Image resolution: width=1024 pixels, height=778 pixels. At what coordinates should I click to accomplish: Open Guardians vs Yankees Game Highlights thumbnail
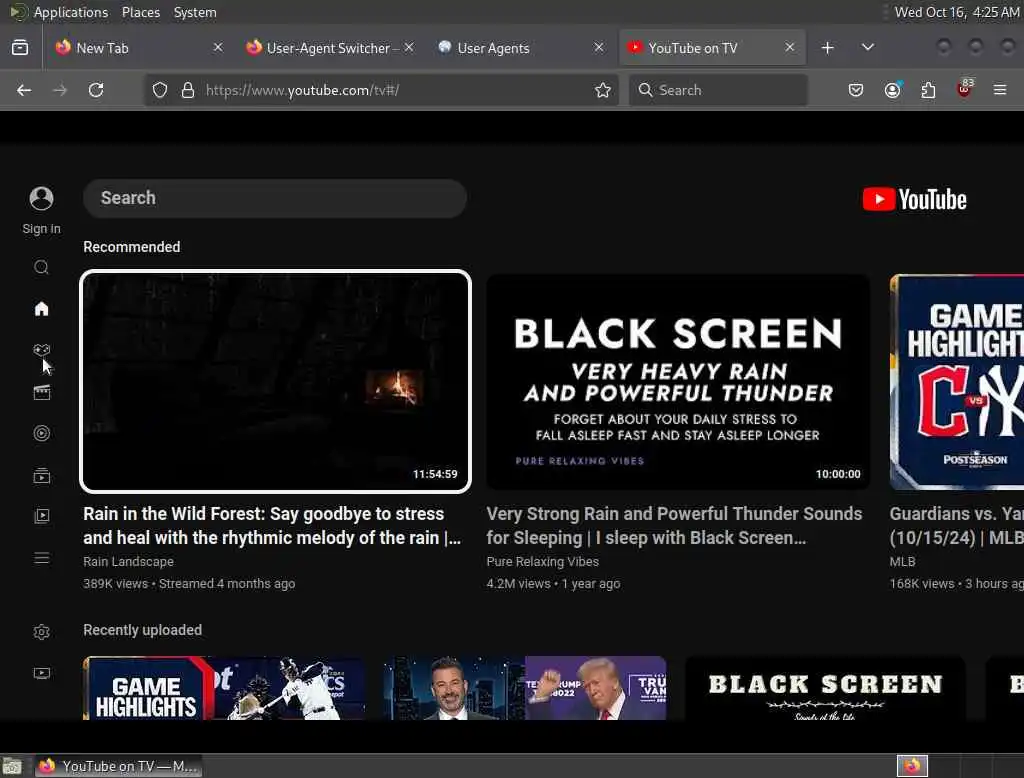click(x=957, y=381)
